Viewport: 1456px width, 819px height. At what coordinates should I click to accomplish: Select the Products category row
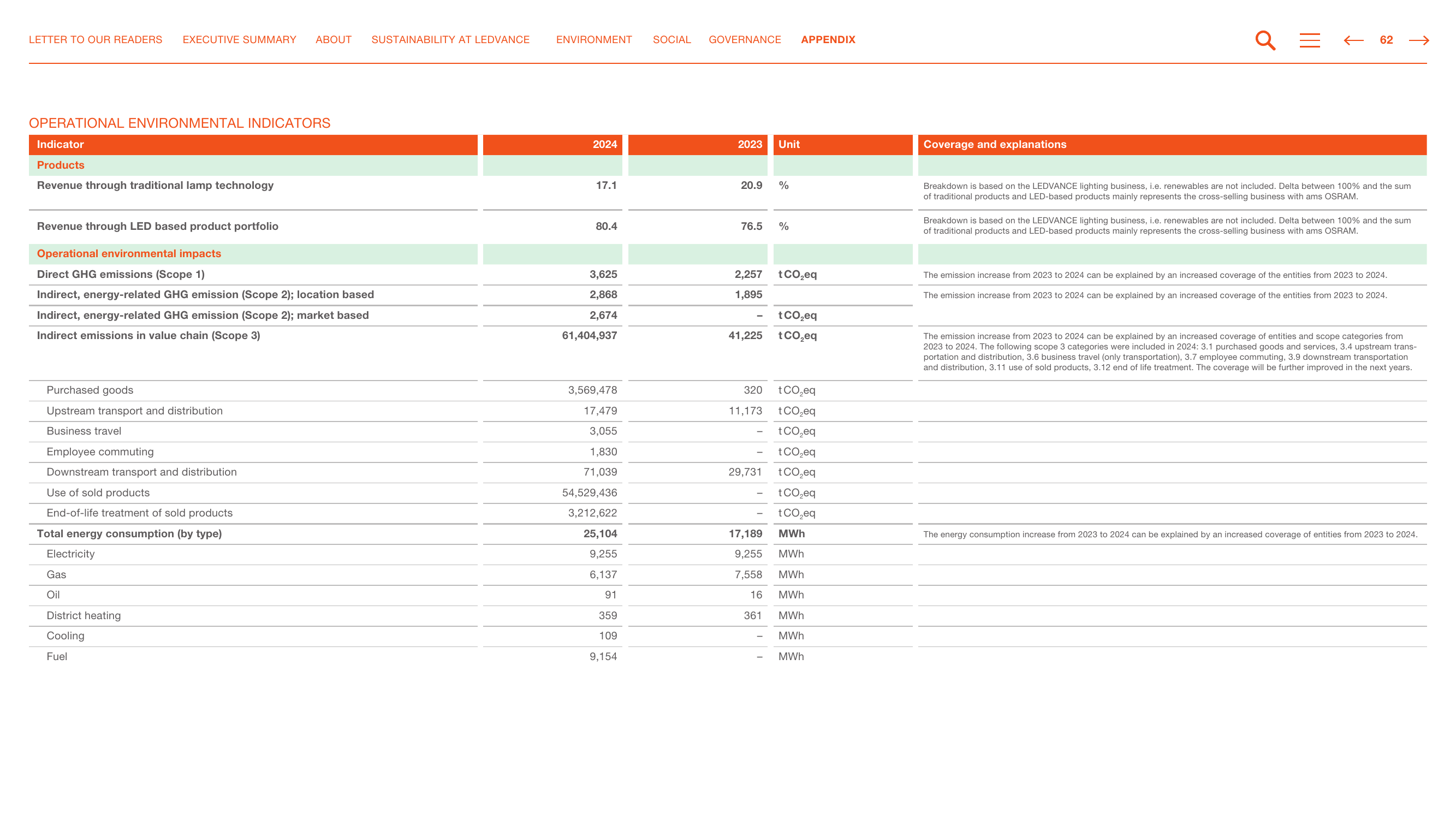pos(728,165)
